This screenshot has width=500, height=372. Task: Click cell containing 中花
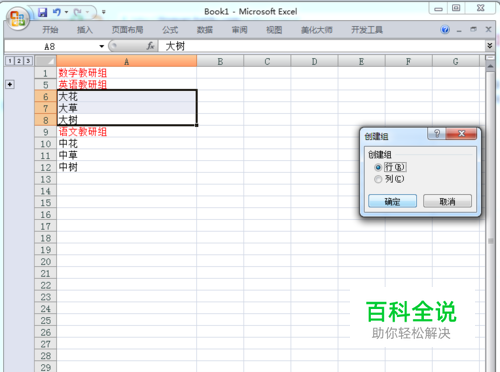(x=127, y=144)
